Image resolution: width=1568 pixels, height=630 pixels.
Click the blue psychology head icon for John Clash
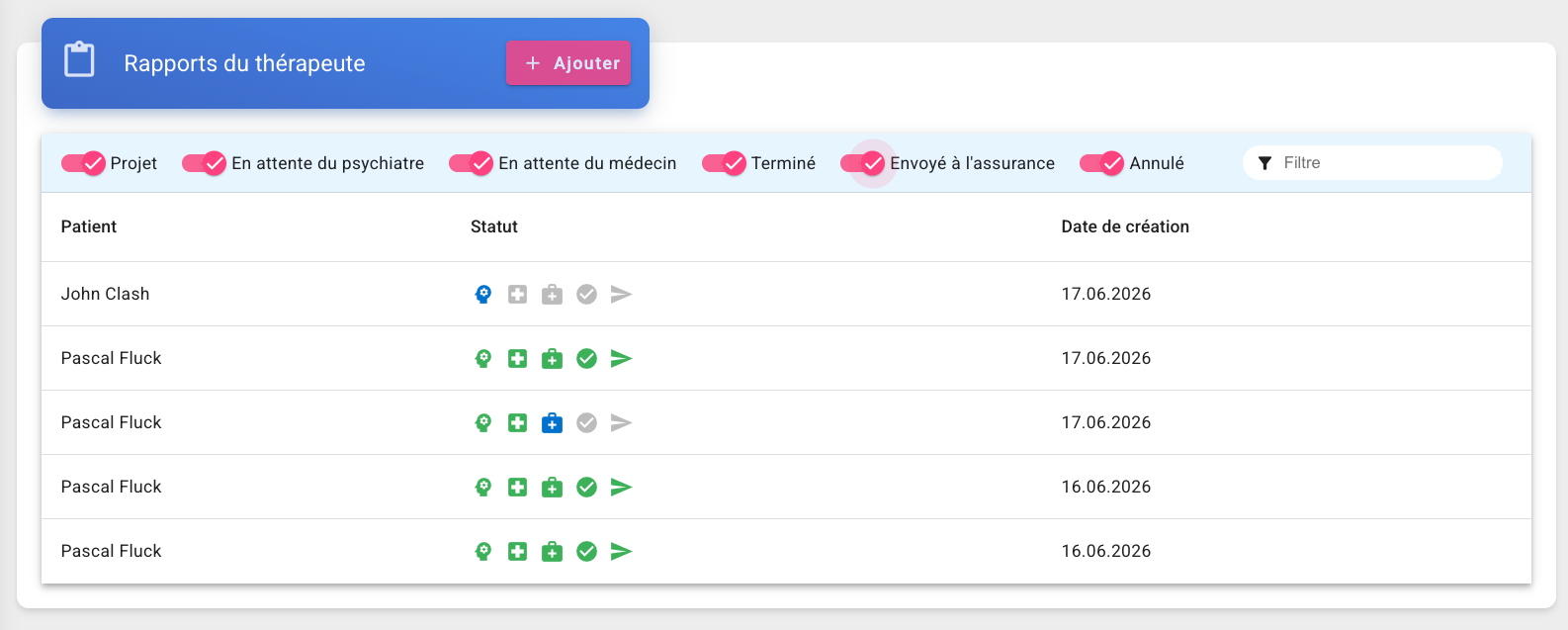(483, 294)
